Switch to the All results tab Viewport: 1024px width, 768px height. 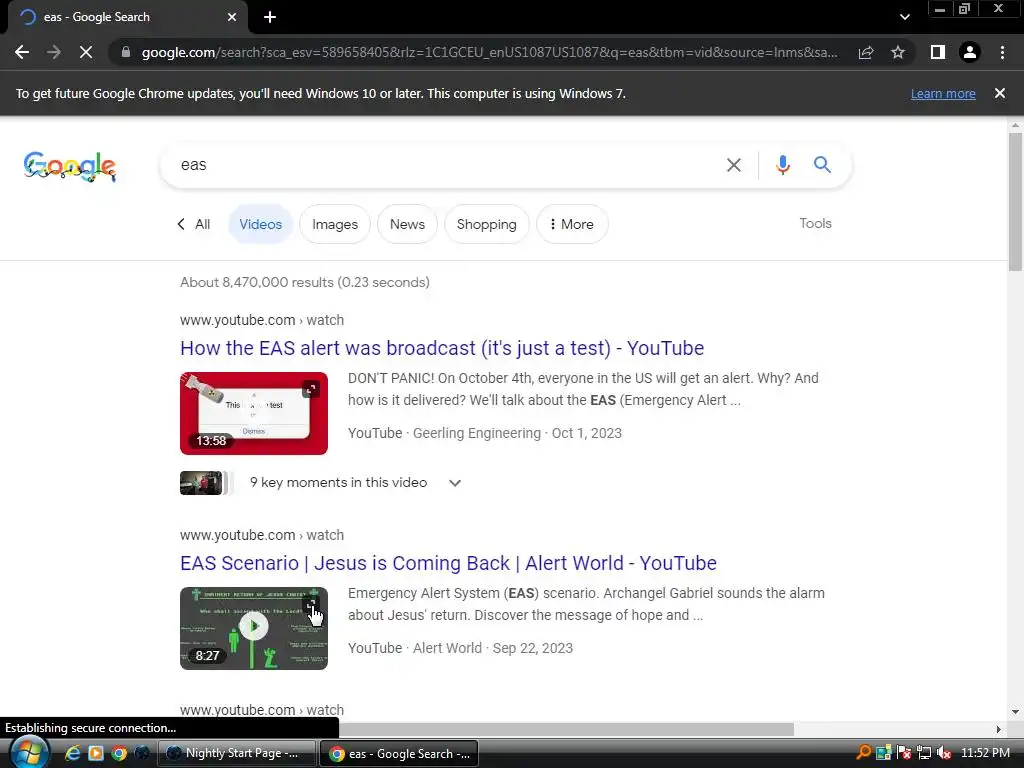pyautogui.click(x=194, y=224)
